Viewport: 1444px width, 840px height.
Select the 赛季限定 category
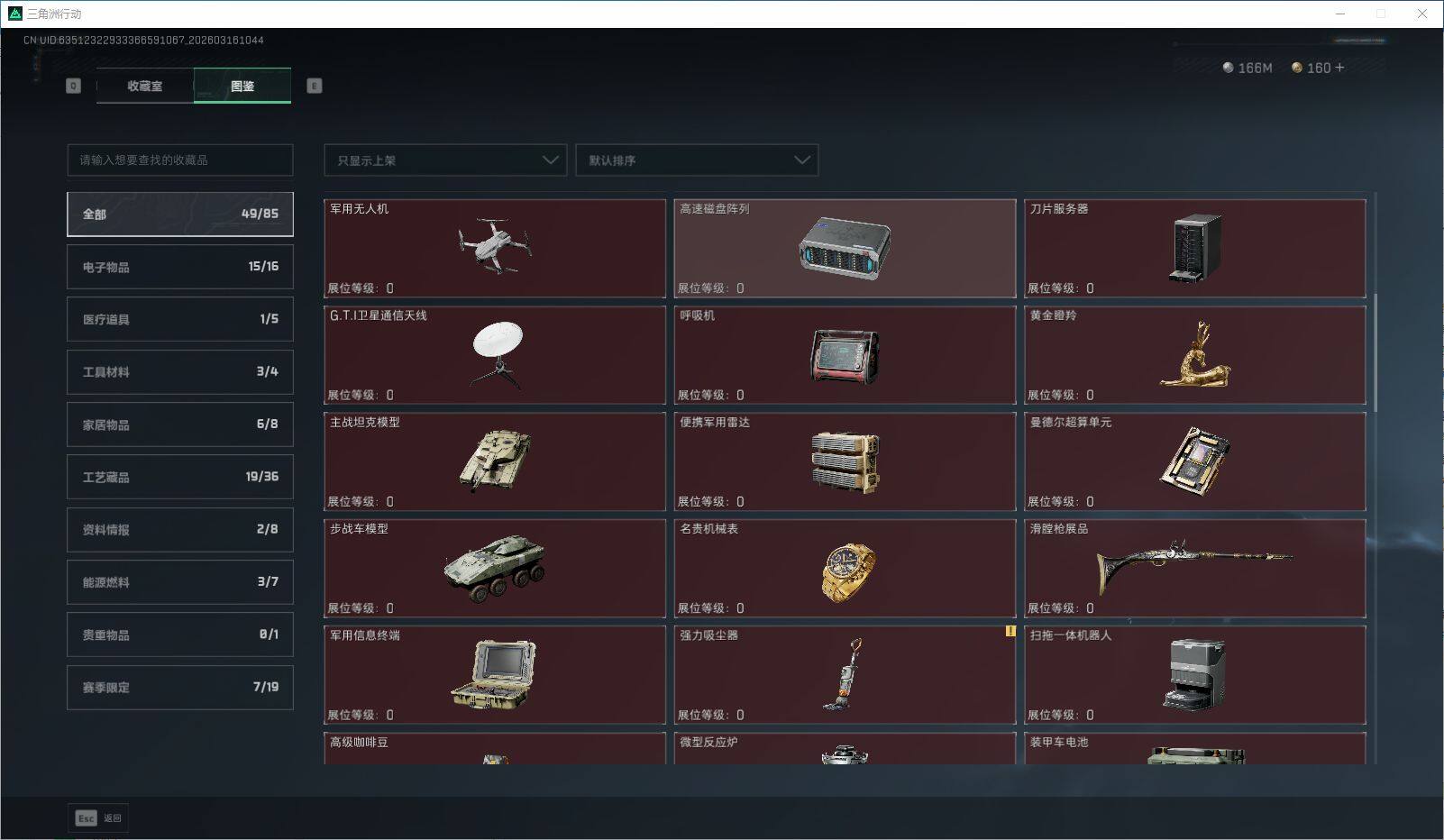[179, 687]
